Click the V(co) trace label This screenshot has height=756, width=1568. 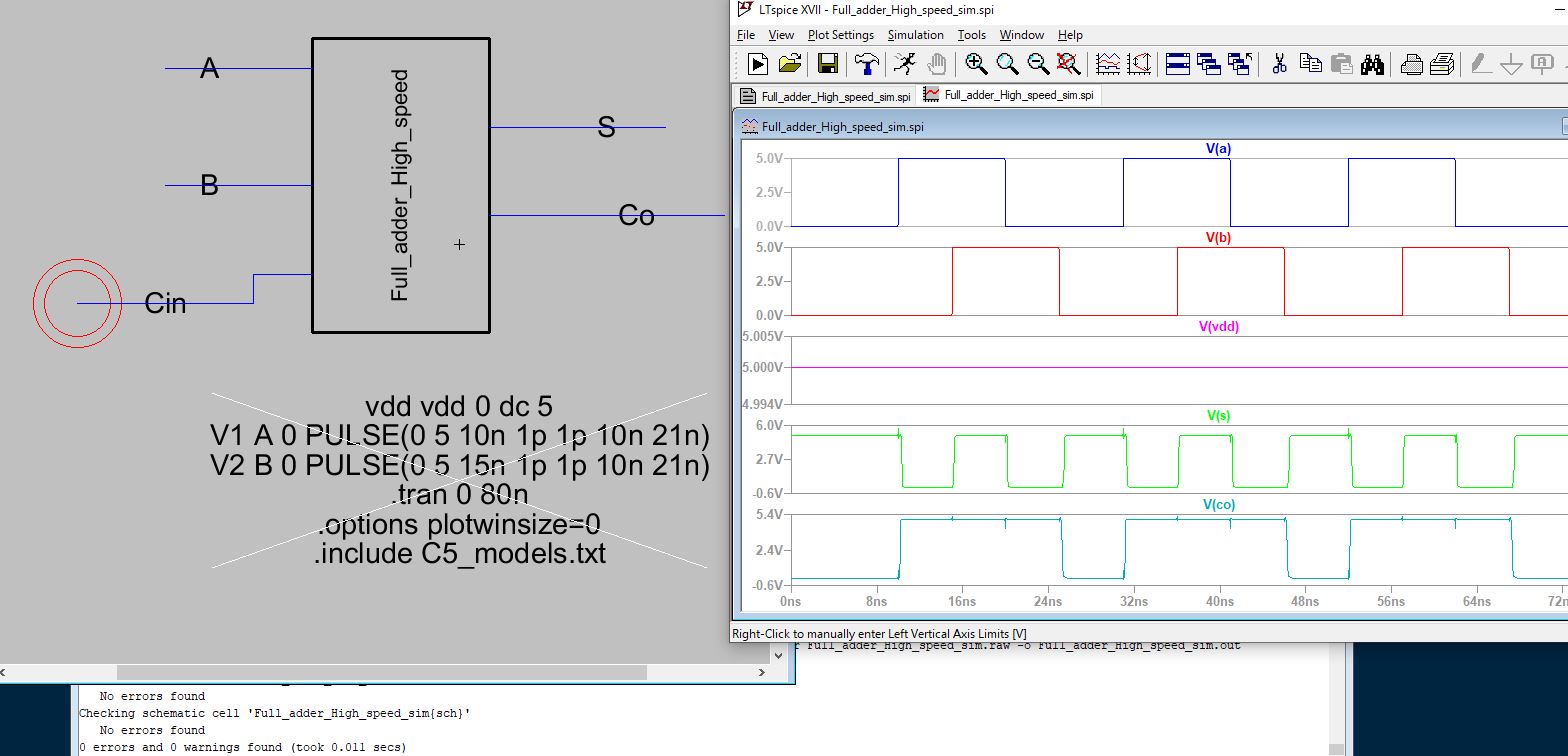[x=1219, y=505]
